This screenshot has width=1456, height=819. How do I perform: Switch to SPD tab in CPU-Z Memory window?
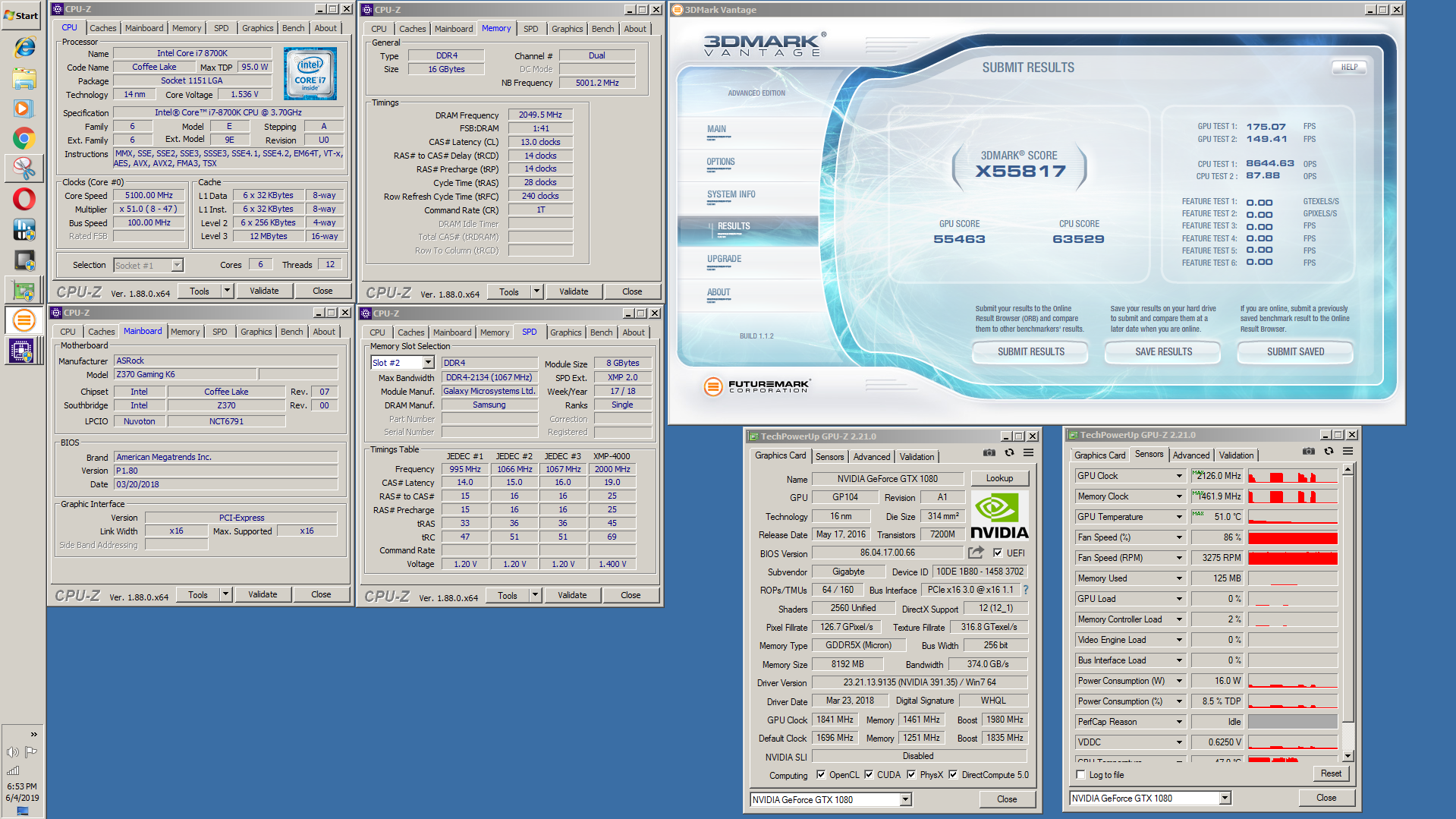pos(531,29)
